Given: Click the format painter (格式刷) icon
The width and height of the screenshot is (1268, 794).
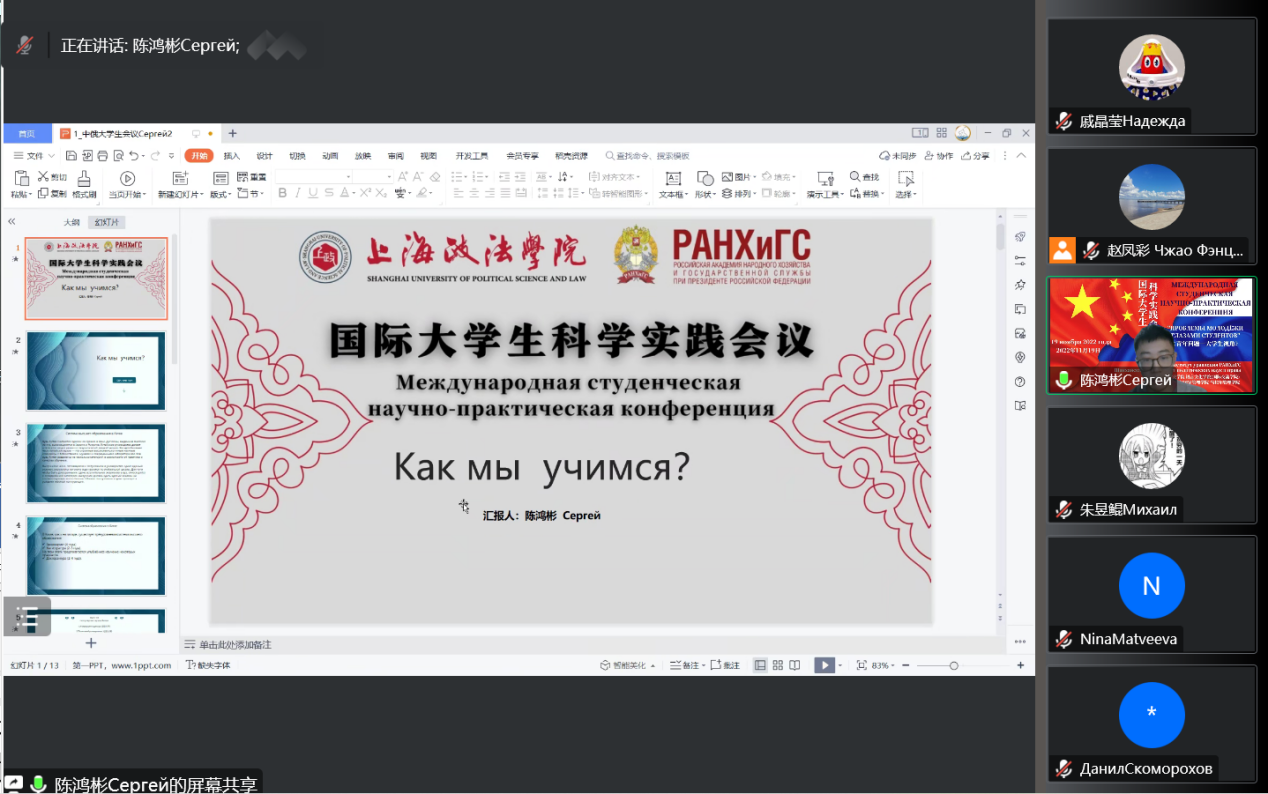Looking at the screenshot, I should (x=84, y=178).
